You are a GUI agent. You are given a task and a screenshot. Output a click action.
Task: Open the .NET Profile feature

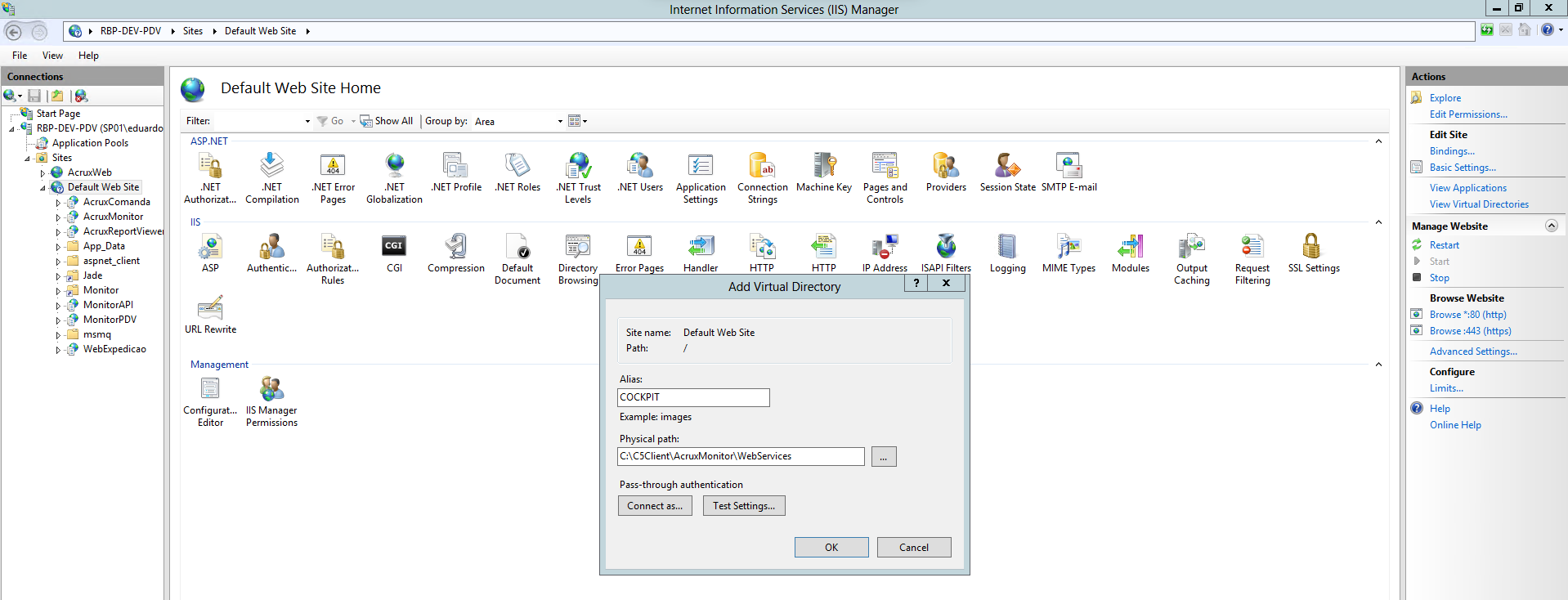tap(456, 172)
